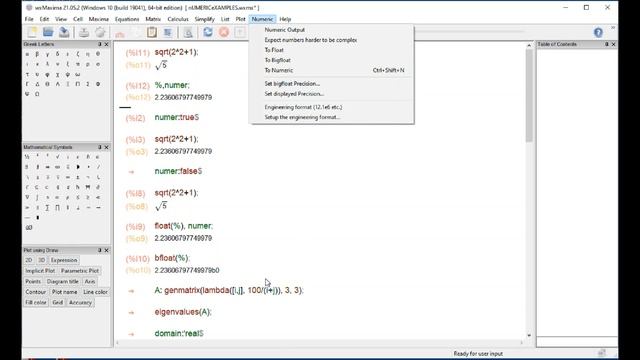Click the Accuracy button

[x=80, y=302]
